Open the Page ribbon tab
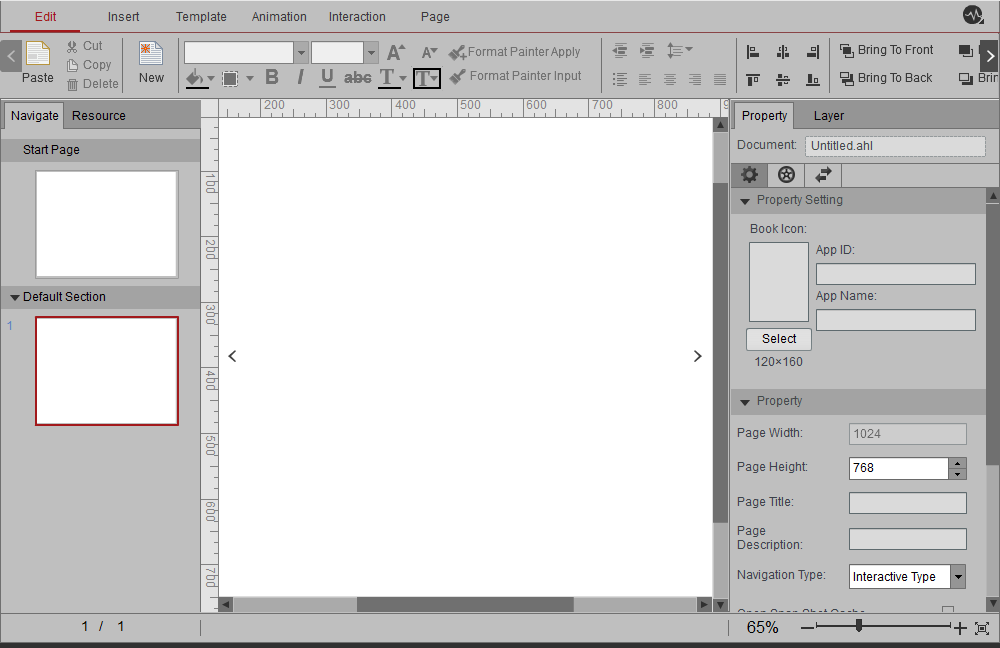Image resolution: width=1000 pixels, height=648 pixels. (435, 17)
